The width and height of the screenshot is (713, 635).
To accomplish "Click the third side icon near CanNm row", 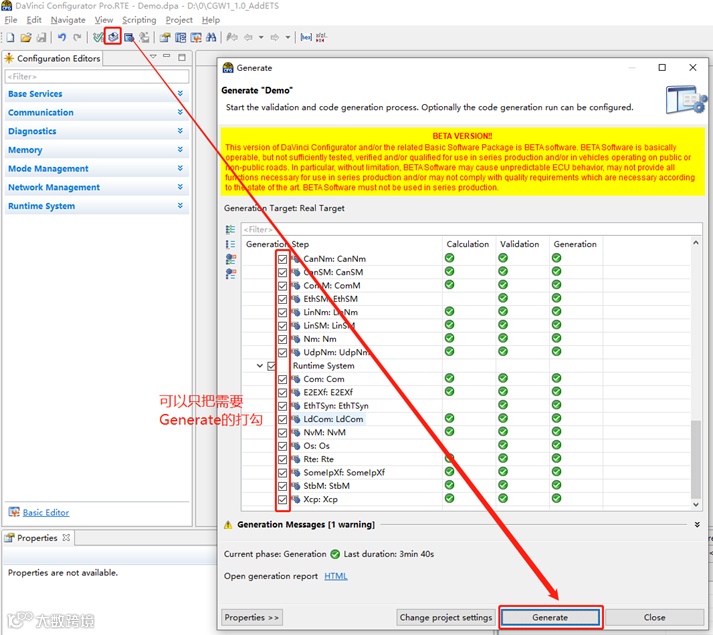I will (231, 259).
